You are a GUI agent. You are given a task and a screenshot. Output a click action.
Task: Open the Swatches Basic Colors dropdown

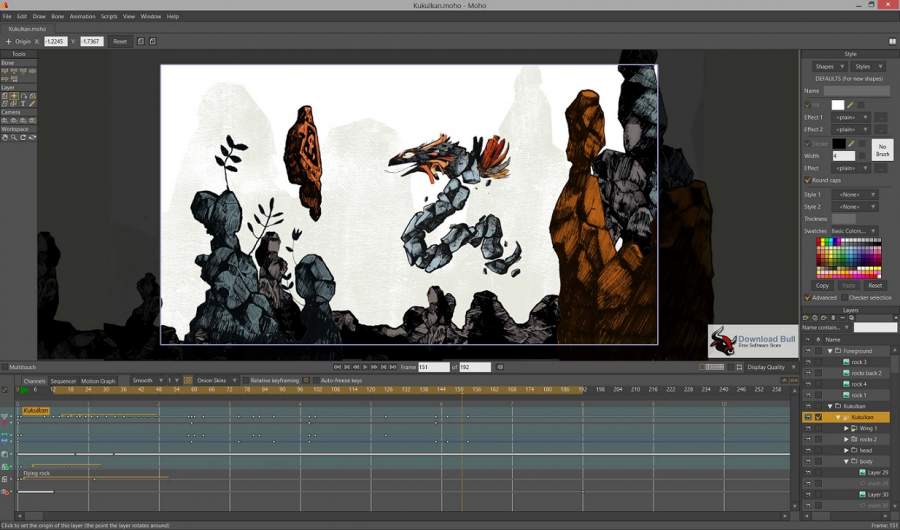tap(854, 231)
